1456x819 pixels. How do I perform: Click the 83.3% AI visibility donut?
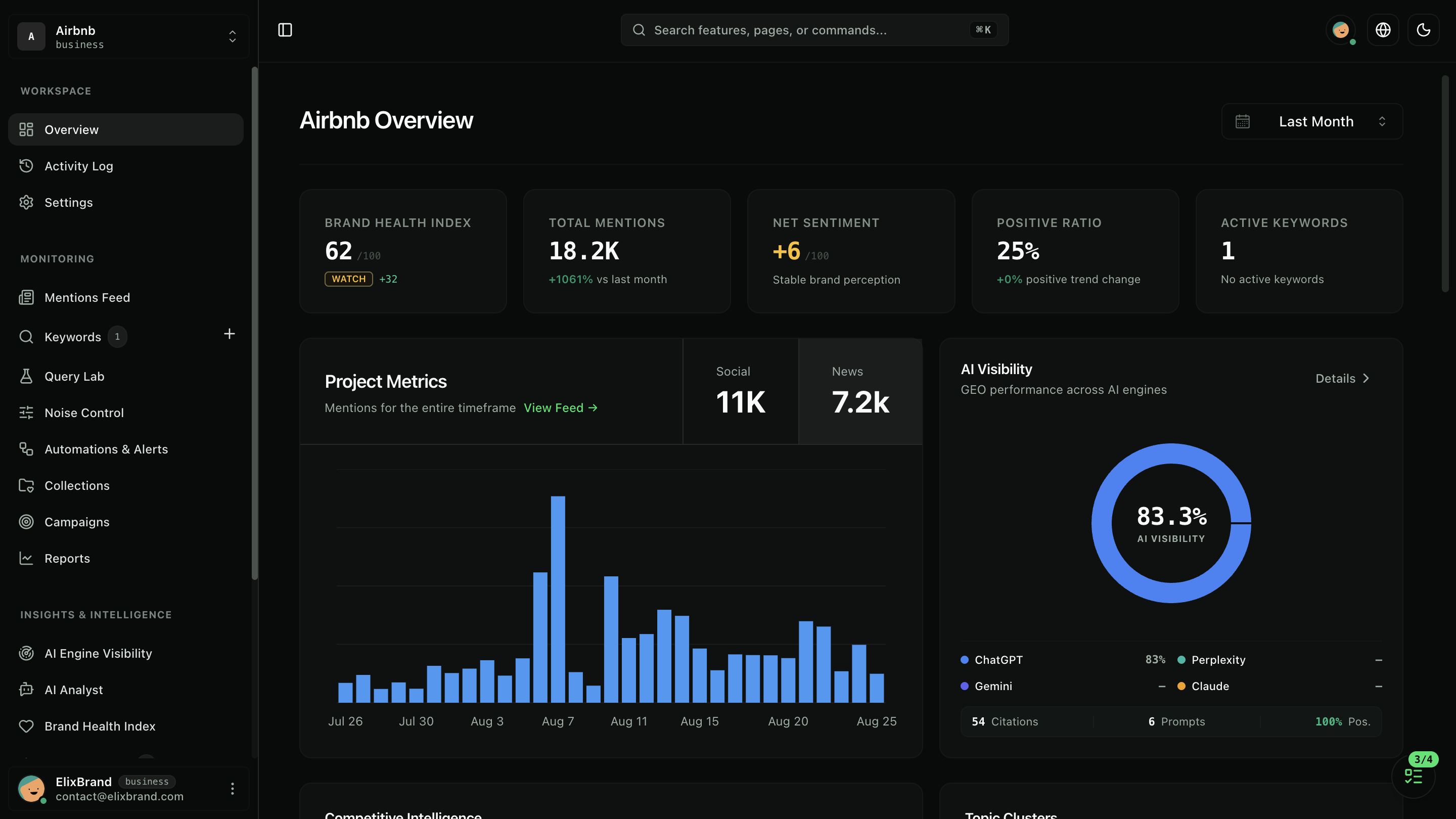[1171, 523]
